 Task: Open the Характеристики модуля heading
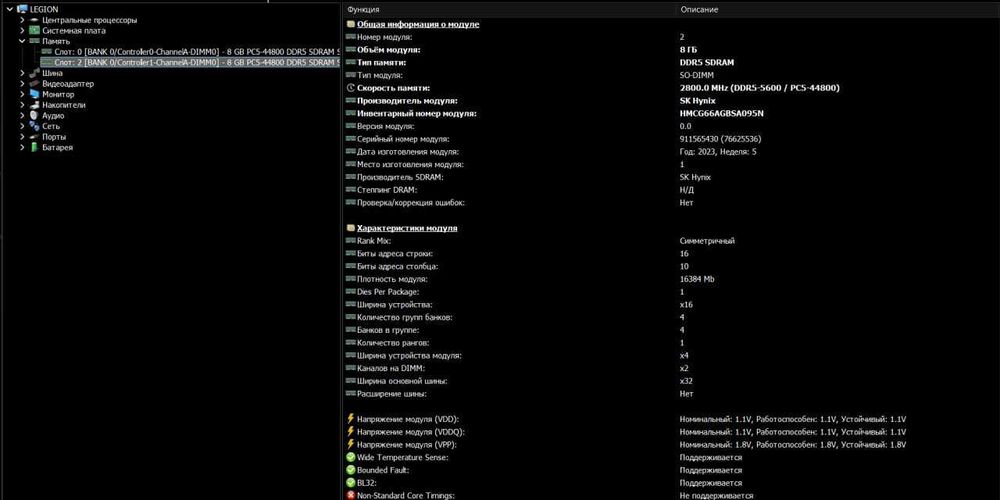tap(407, 228)
